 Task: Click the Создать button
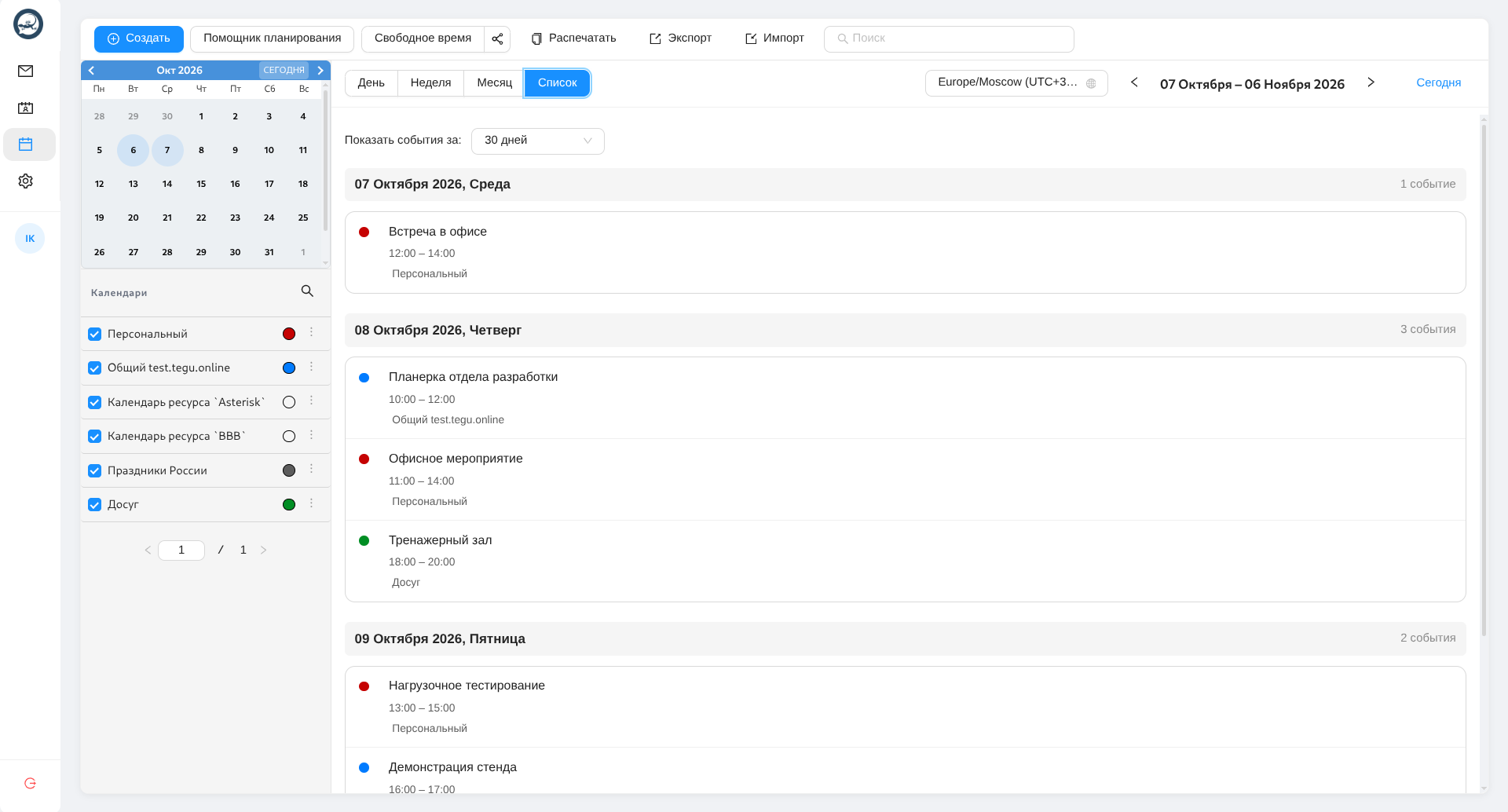click(x=139, y=38)
